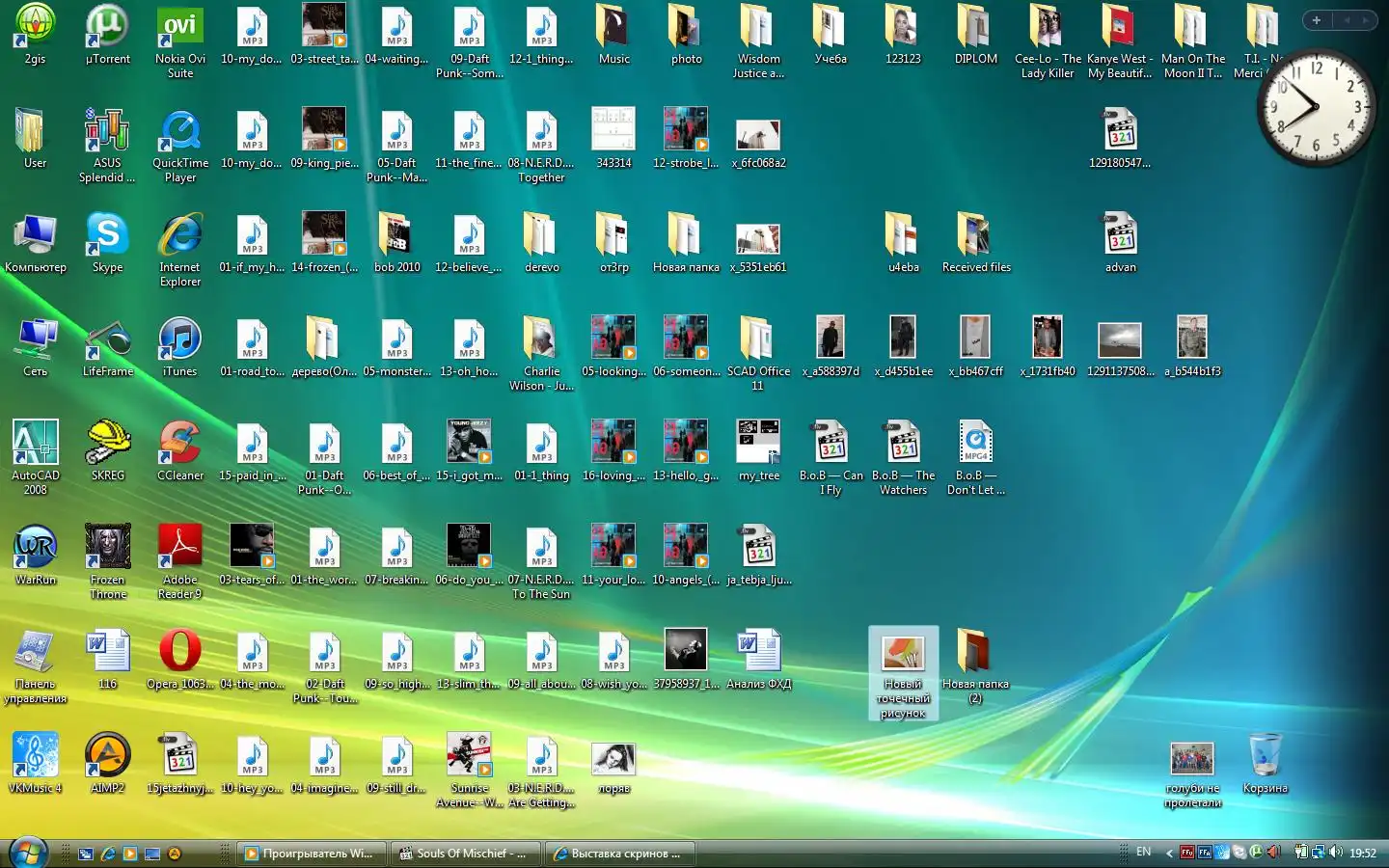Image resolution: width=1389 pixels, height=868 pixels.
Task: Expand hidden system tray icons arrow
Action: point(1169,853)
